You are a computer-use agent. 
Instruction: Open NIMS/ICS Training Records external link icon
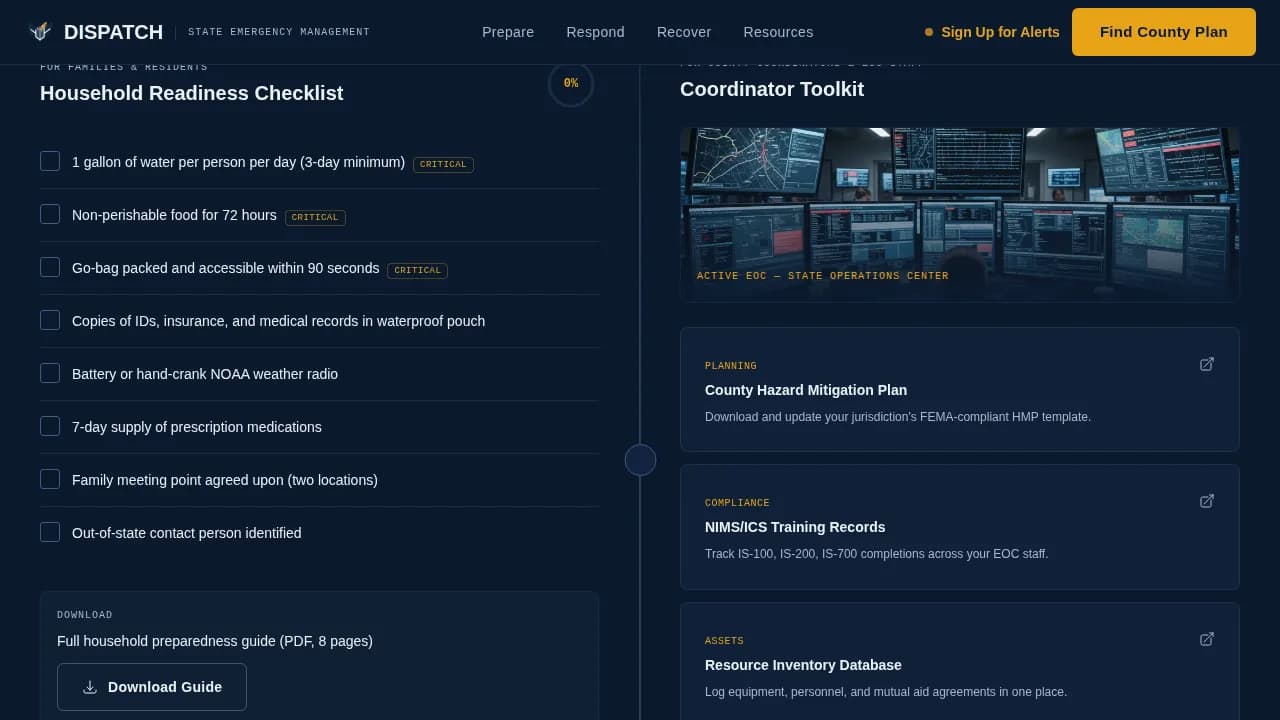1207,501
